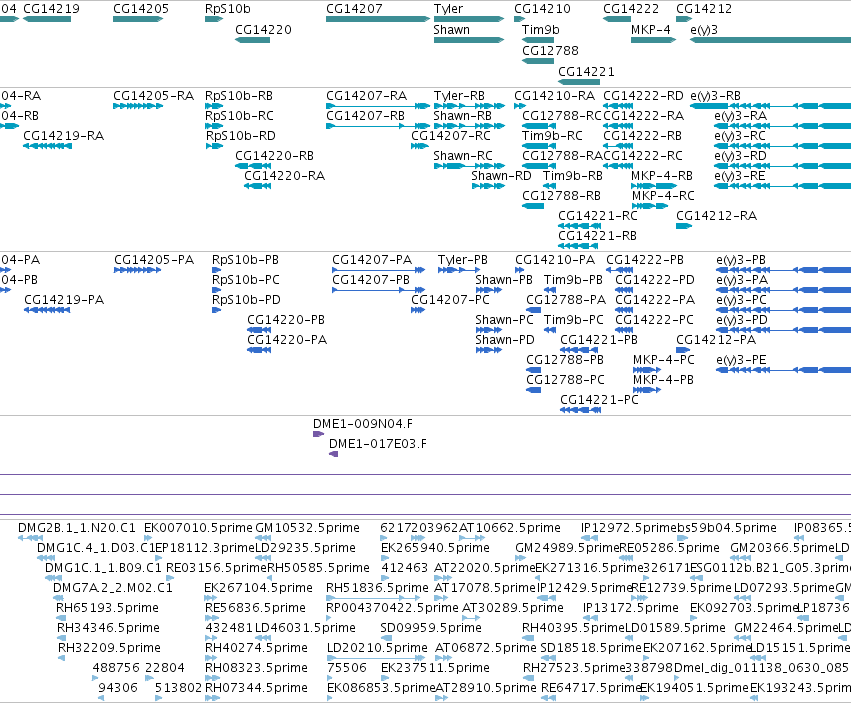Click the MKP-4-PB protein glyph
This screenshot has width=851, height=703.
647,390
